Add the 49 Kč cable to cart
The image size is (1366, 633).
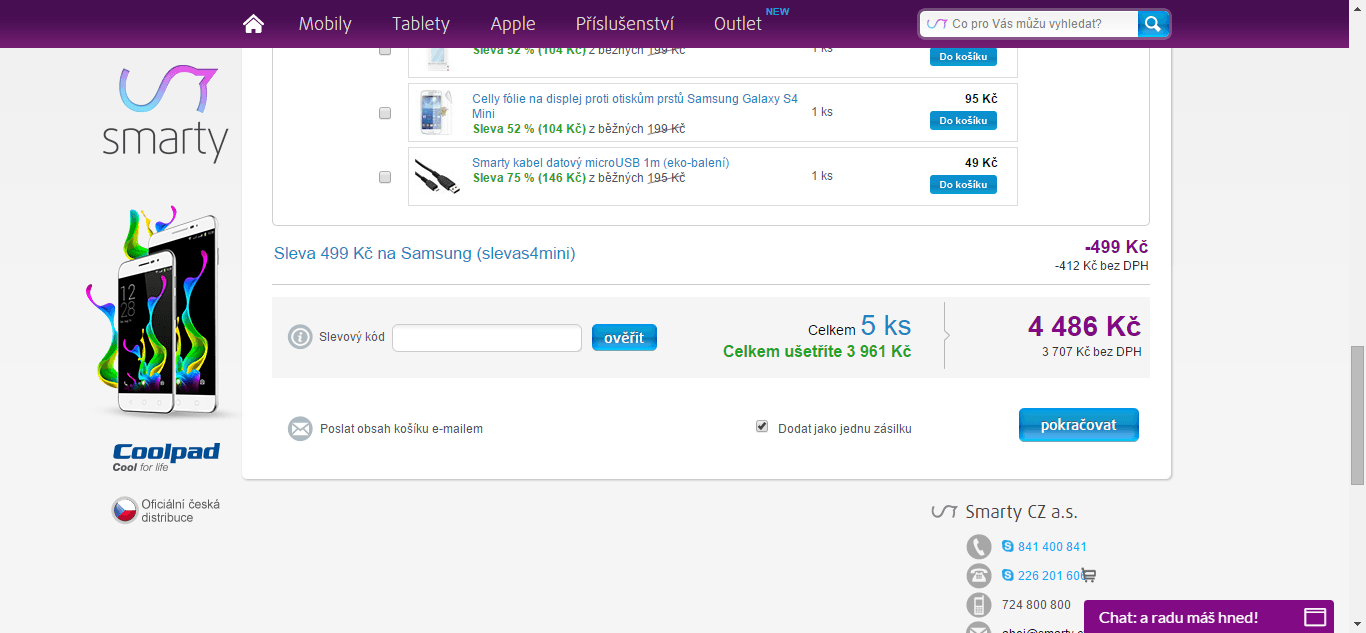[x=963, y=185]
